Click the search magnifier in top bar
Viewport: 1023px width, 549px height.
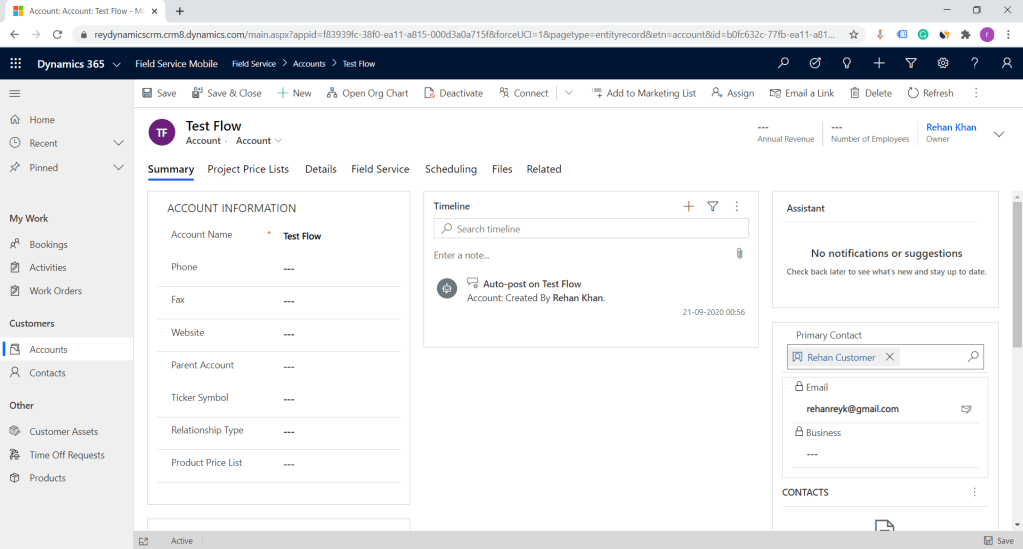tap(783, 63)
